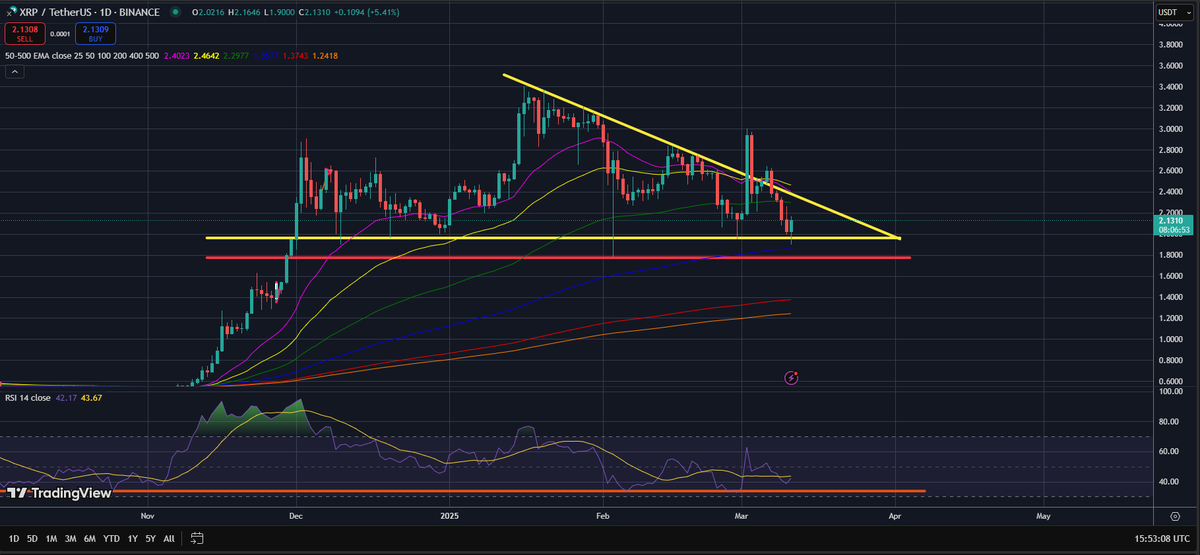Click the RSI value 42.17

tap(64, 397)
